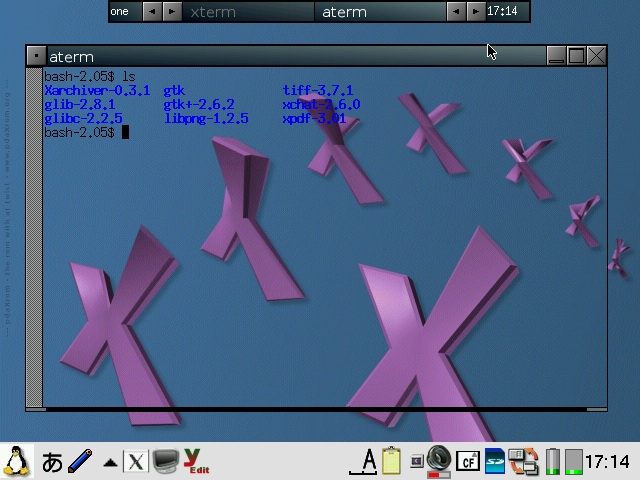Toggle the underlined A keyboard icon

[x=368, y=461]
